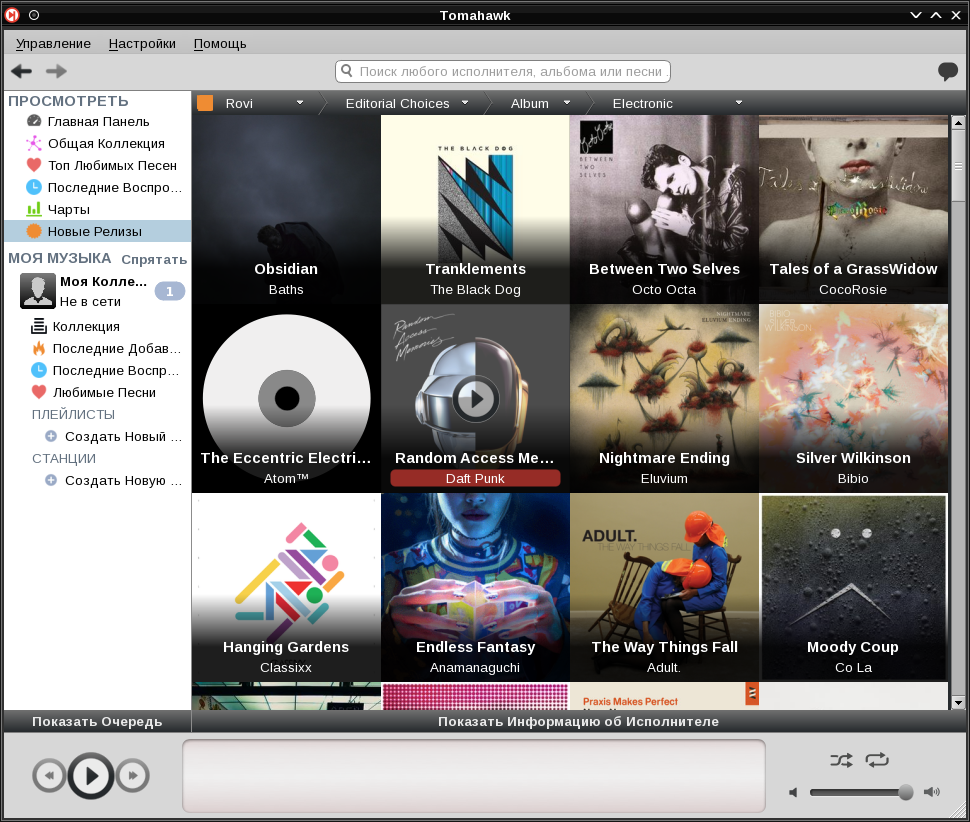Click the clock icon beside Последние Воспро… under Просмотреть
Viewport: 970px width, 822px height.
pyautogui.click(x=34, y=187)
